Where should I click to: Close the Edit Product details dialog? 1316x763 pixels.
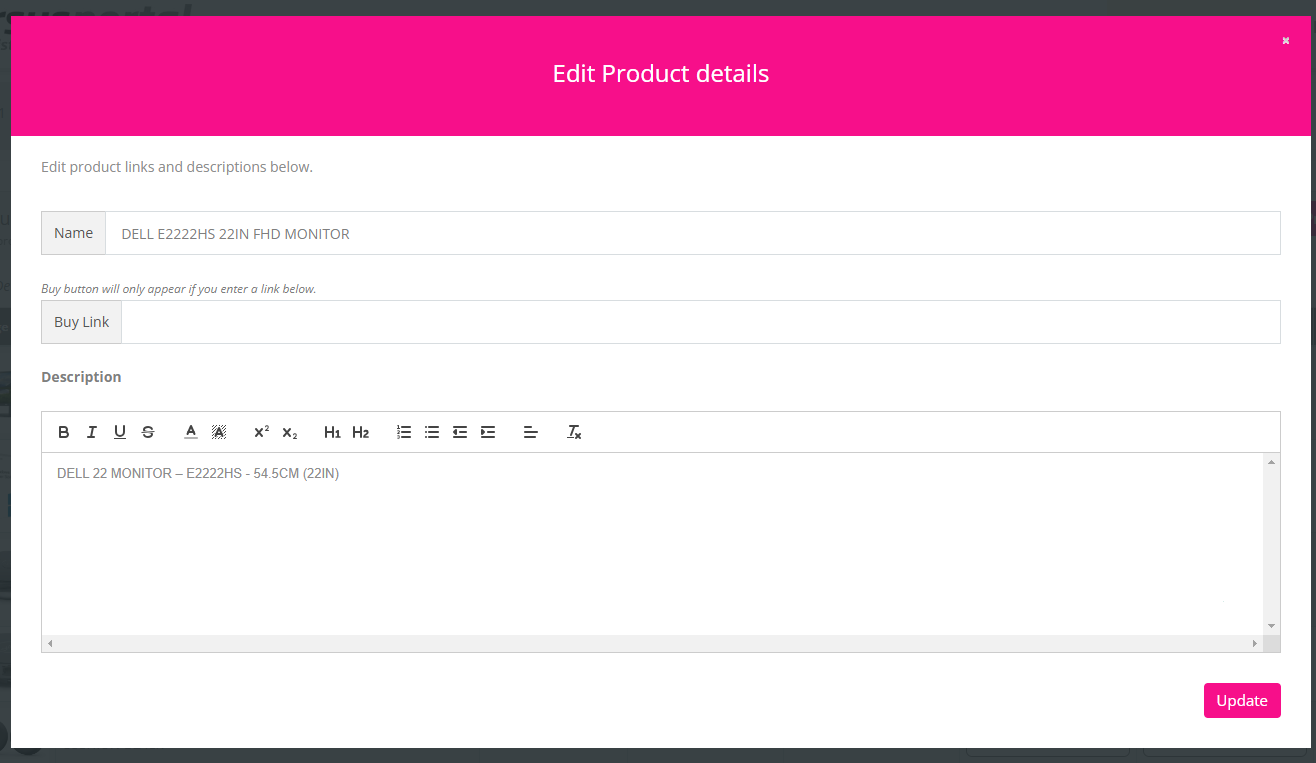tap(1286, 41)
